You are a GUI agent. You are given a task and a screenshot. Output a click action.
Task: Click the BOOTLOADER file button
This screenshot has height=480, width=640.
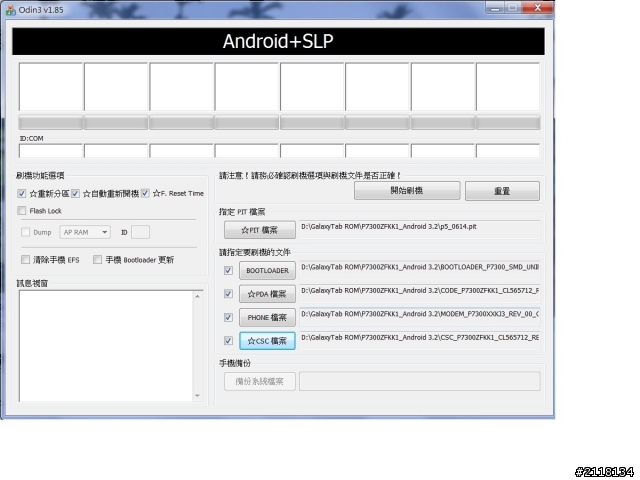point(267,271)
